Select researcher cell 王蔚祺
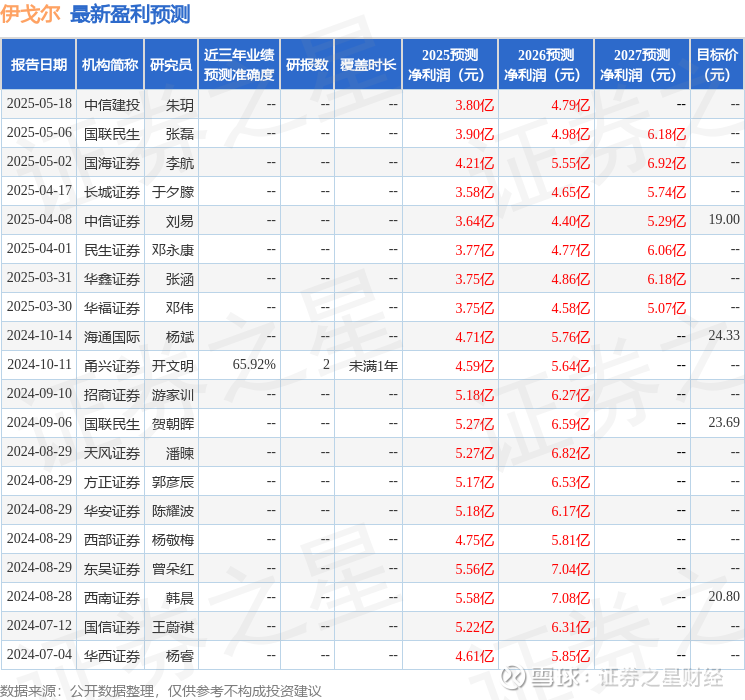The image size is (745, 700). pos(173,627)
